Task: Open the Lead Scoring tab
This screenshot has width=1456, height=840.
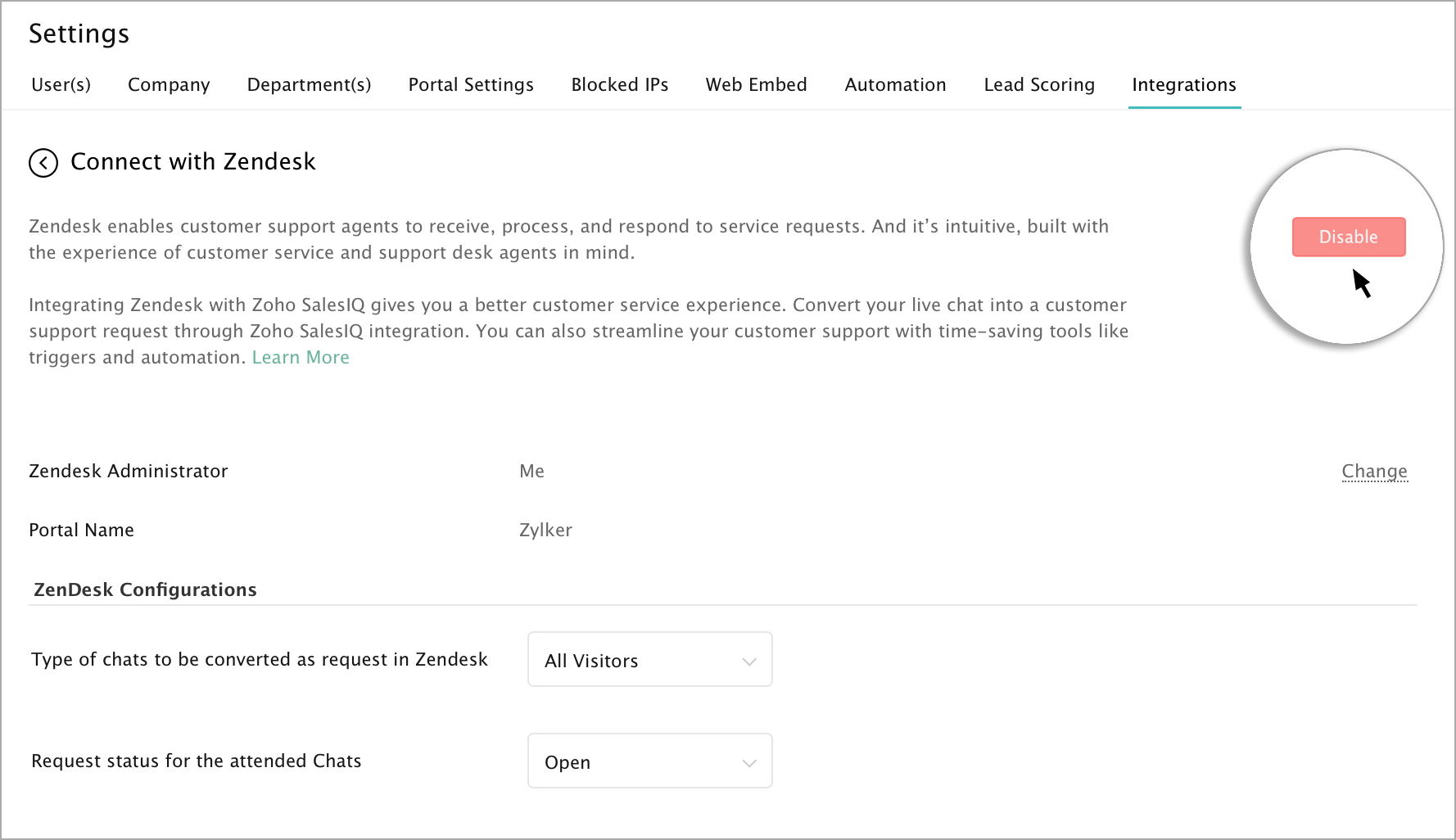Action: pyautogui.click(x=1039, y=85)
